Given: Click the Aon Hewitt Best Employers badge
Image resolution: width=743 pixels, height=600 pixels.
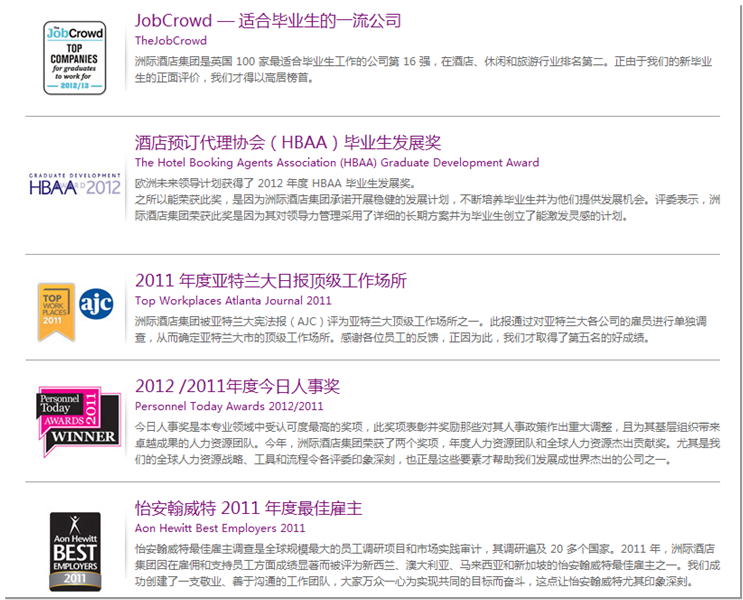Looking at the screenshot, I should 75,549.
